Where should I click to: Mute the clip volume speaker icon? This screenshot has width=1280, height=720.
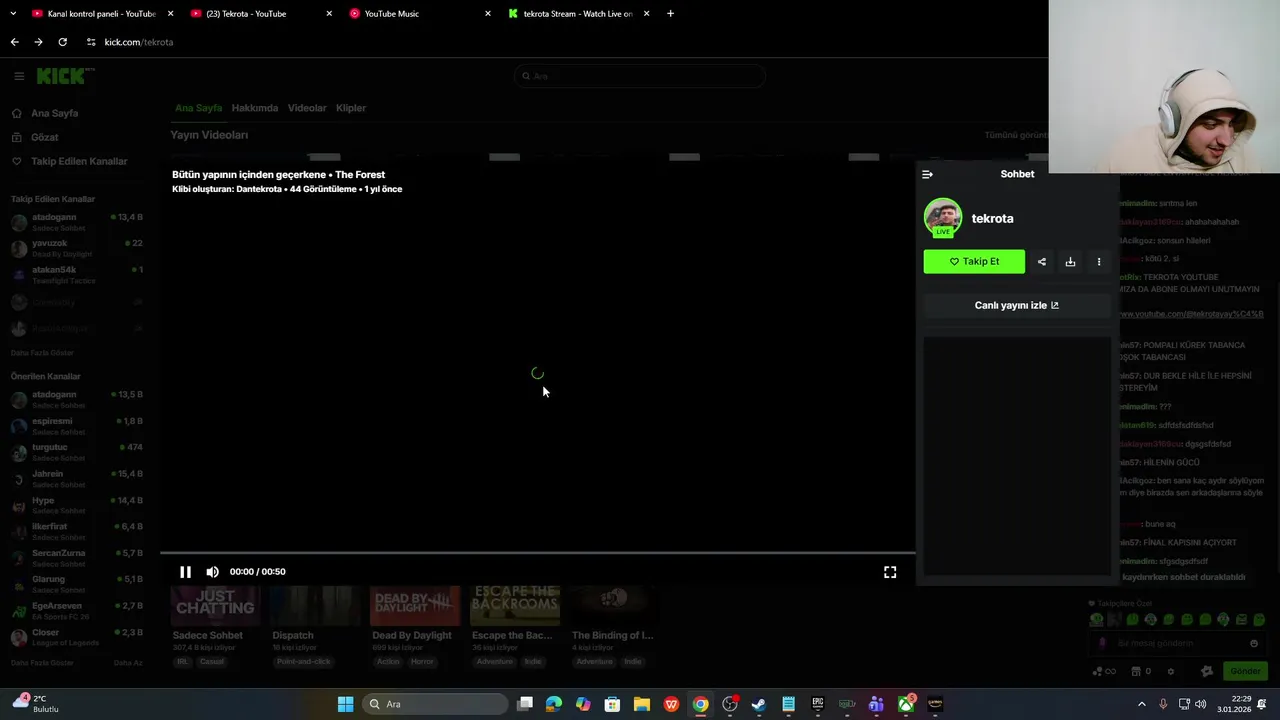coord(212,572)
